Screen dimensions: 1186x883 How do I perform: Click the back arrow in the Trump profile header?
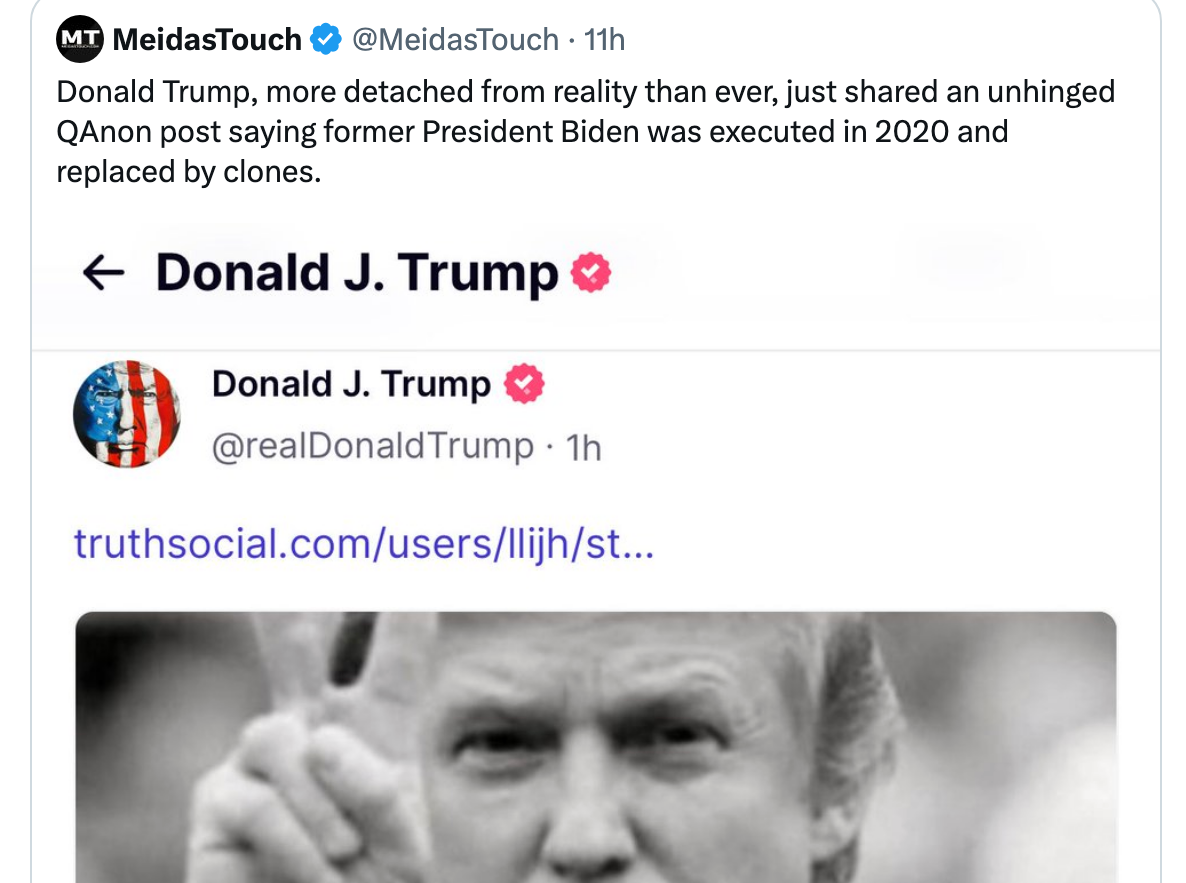(x=103, y=272)
